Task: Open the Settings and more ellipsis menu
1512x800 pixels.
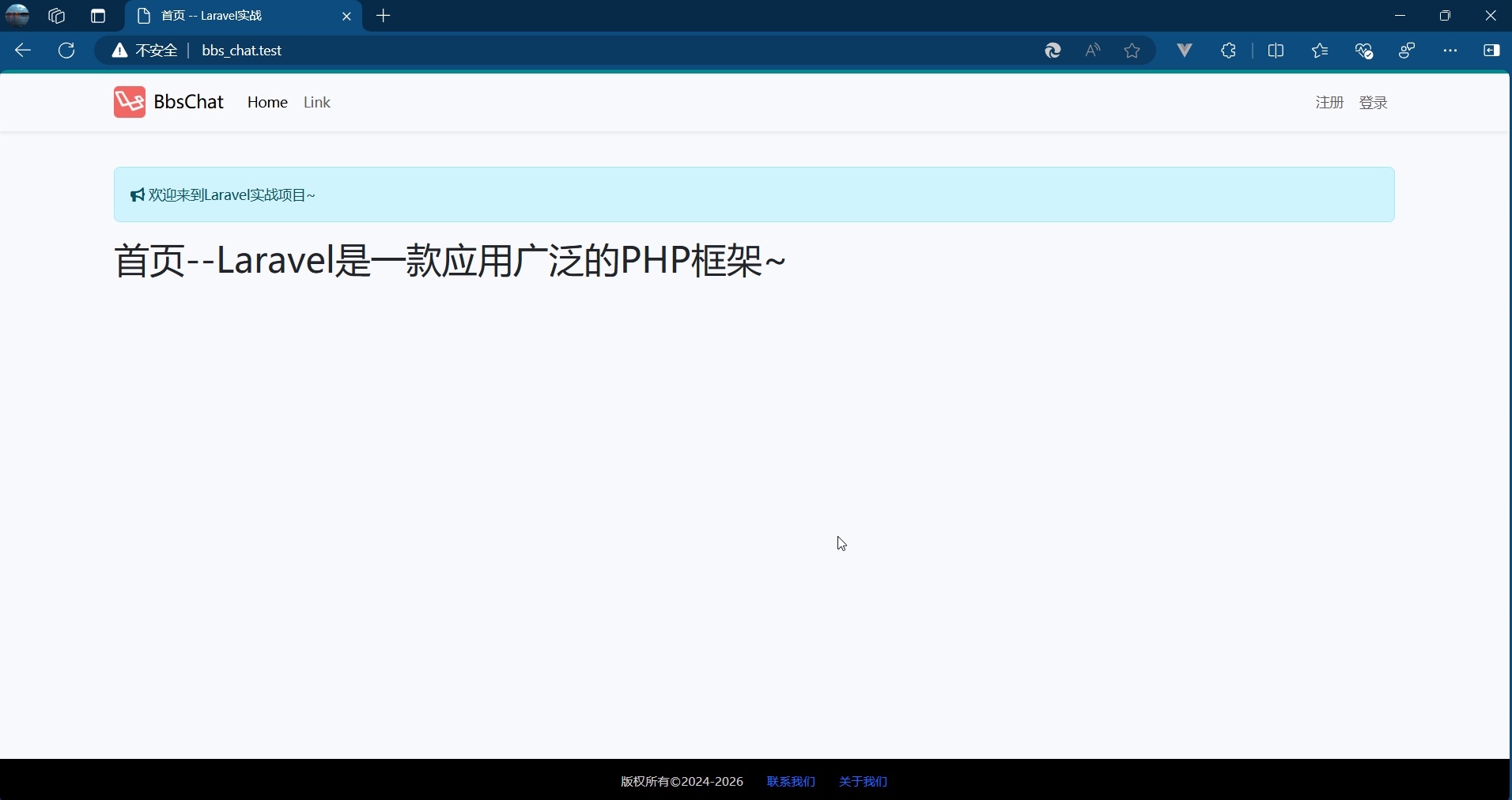Action: [1450, 51]
